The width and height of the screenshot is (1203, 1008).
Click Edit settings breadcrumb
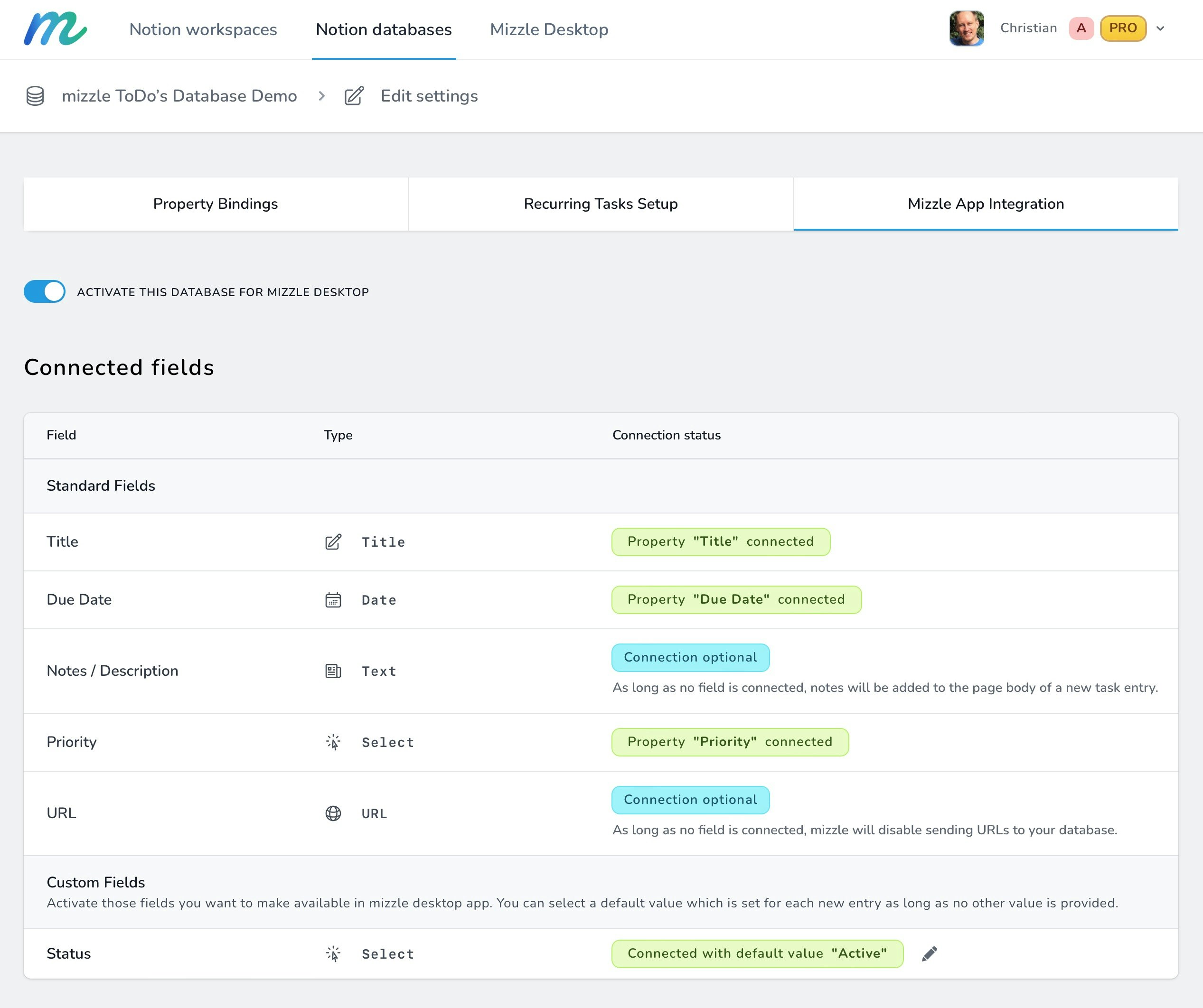click(x=429, y=96)
